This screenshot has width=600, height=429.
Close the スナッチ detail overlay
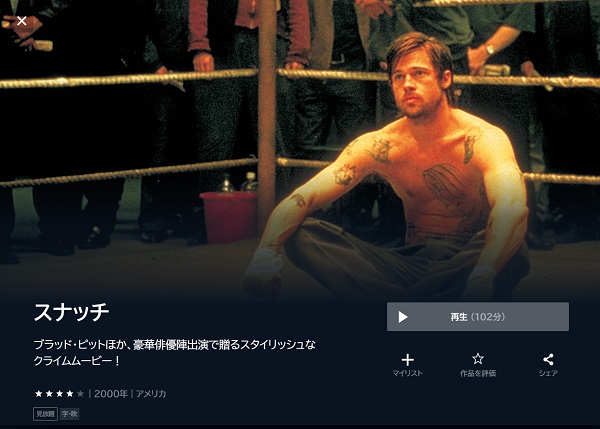(x=22, y=21)
